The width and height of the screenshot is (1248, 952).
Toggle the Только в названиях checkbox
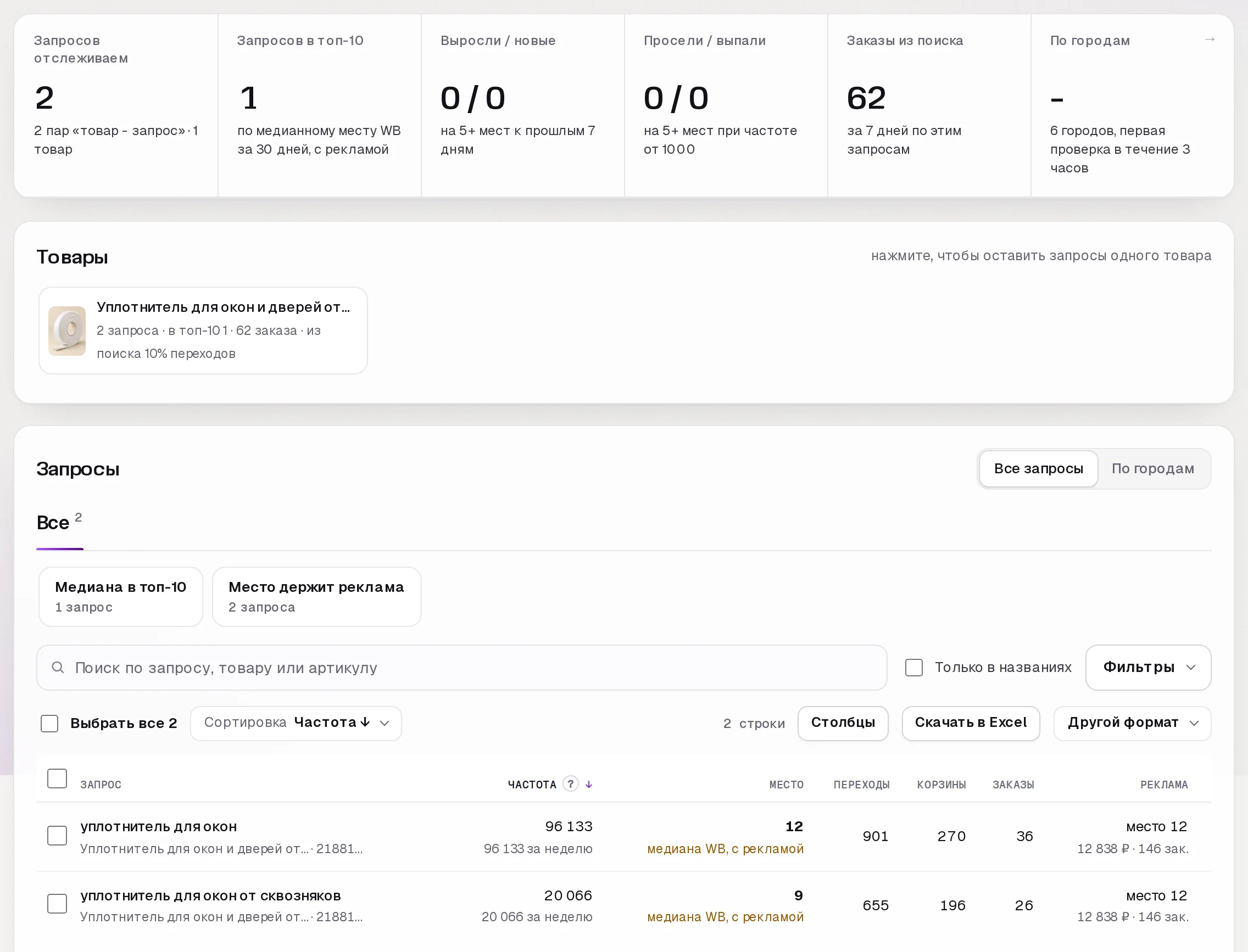tap(914, 668)
